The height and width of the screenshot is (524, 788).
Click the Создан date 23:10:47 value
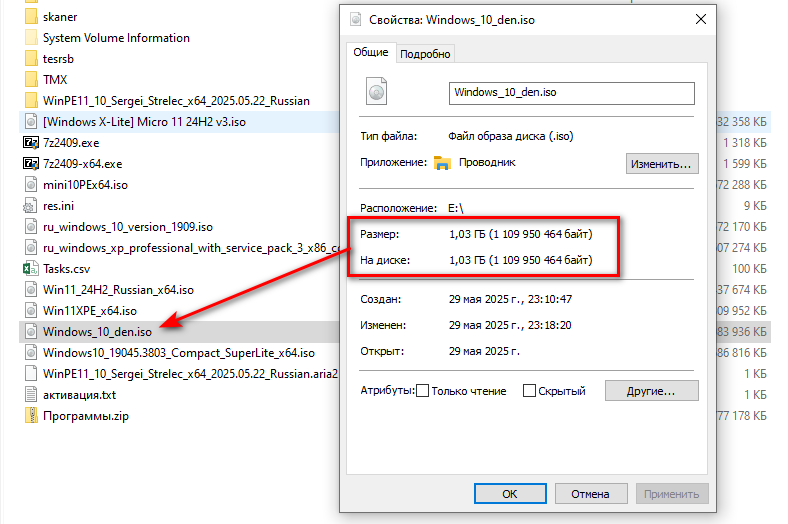pyautogui.click(x=510, y=299)
